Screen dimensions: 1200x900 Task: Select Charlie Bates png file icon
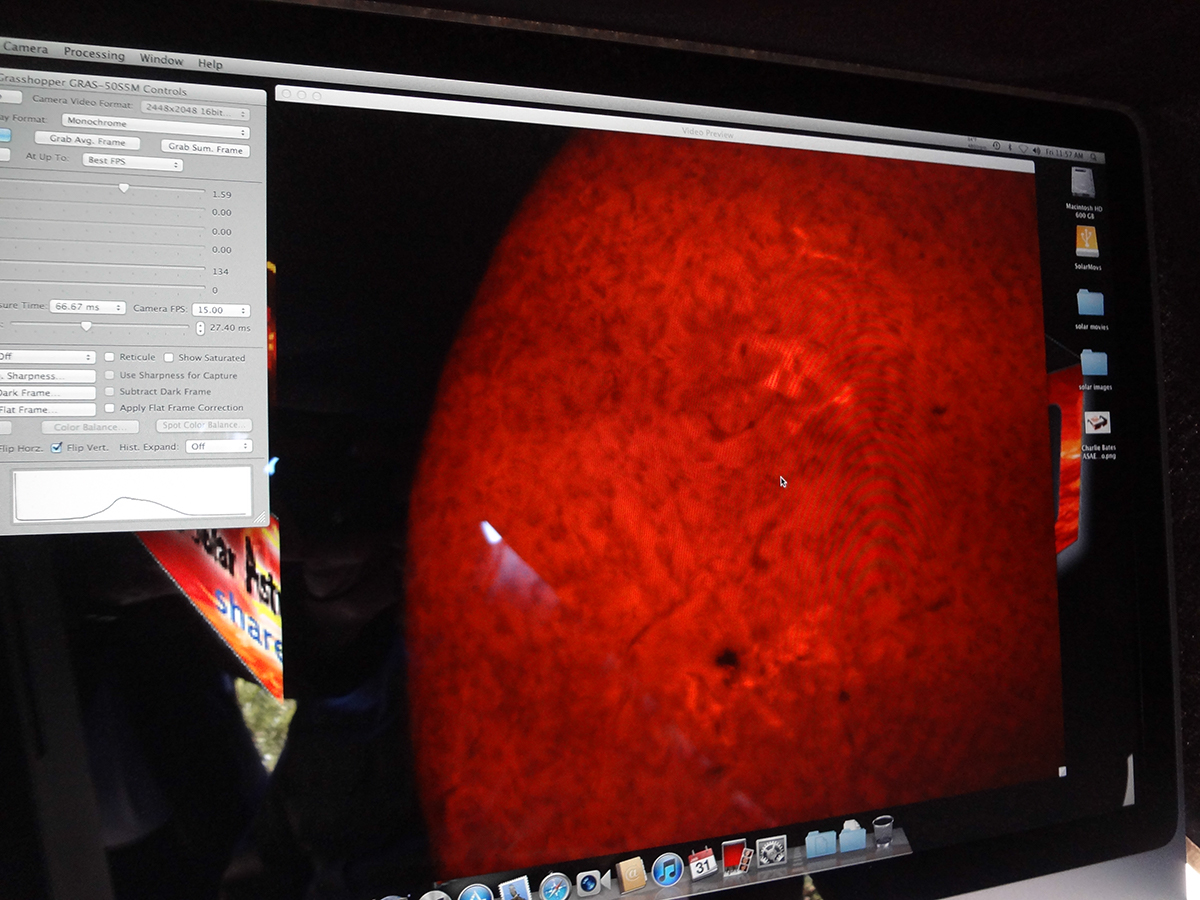pyautogui.click(x=1097, y=423)
